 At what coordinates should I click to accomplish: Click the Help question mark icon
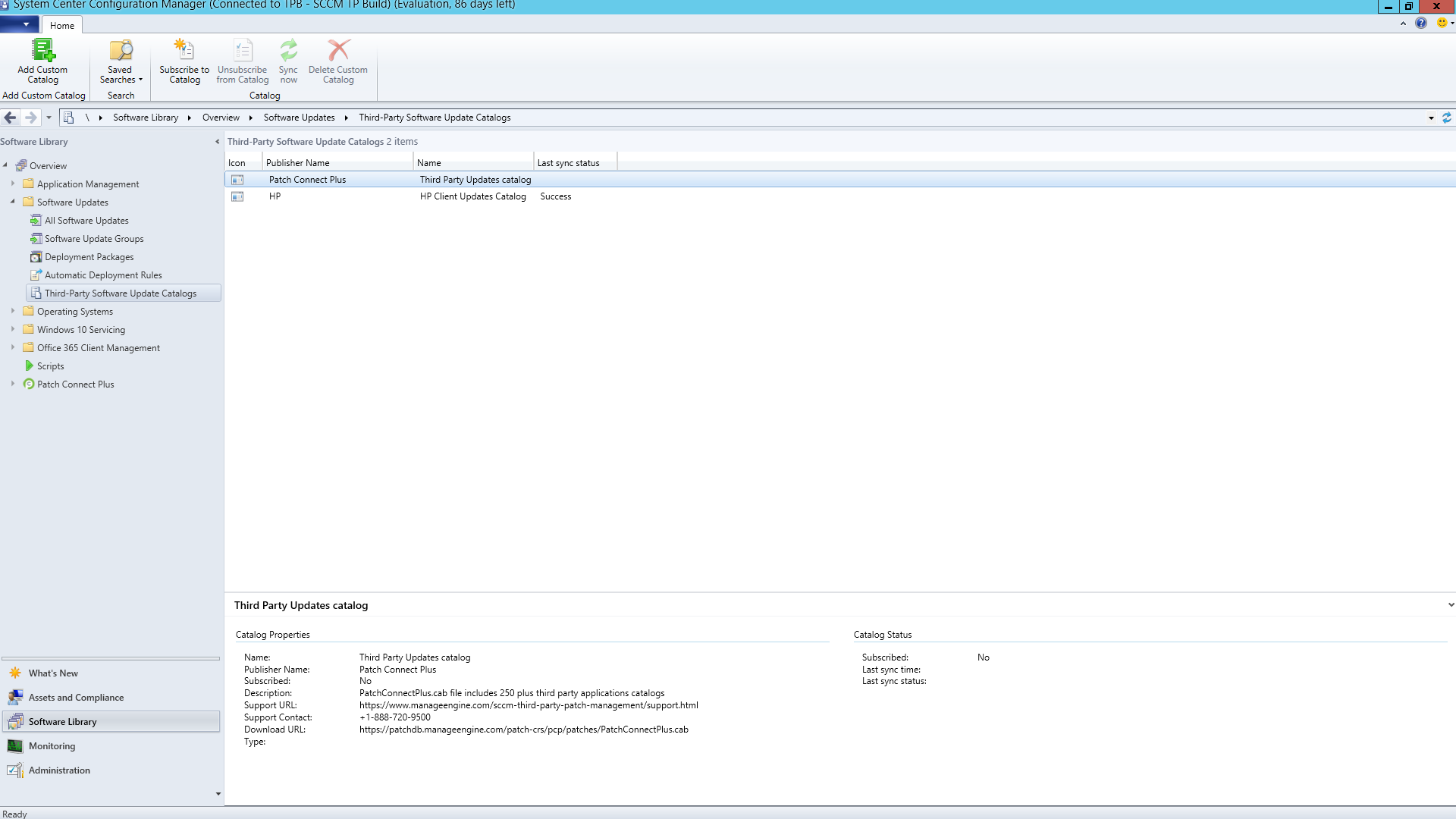[1421, 23]
